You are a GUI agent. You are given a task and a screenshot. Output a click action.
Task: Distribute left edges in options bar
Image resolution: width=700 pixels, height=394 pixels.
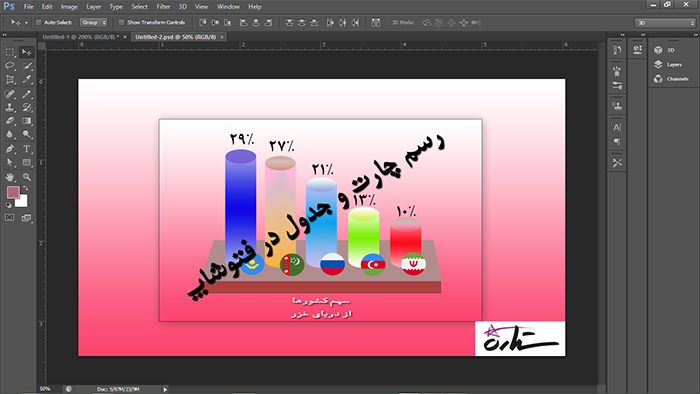pyautogui.click(x=330, y=22)
